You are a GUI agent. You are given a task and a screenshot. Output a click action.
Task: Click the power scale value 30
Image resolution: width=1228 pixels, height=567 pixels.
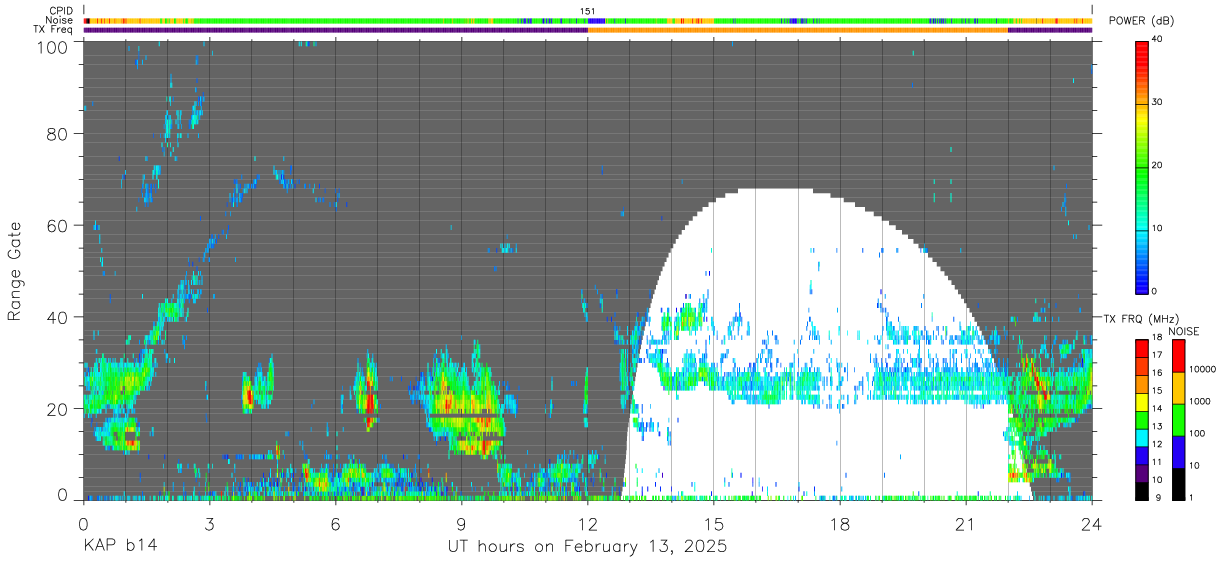[1158, 102]
